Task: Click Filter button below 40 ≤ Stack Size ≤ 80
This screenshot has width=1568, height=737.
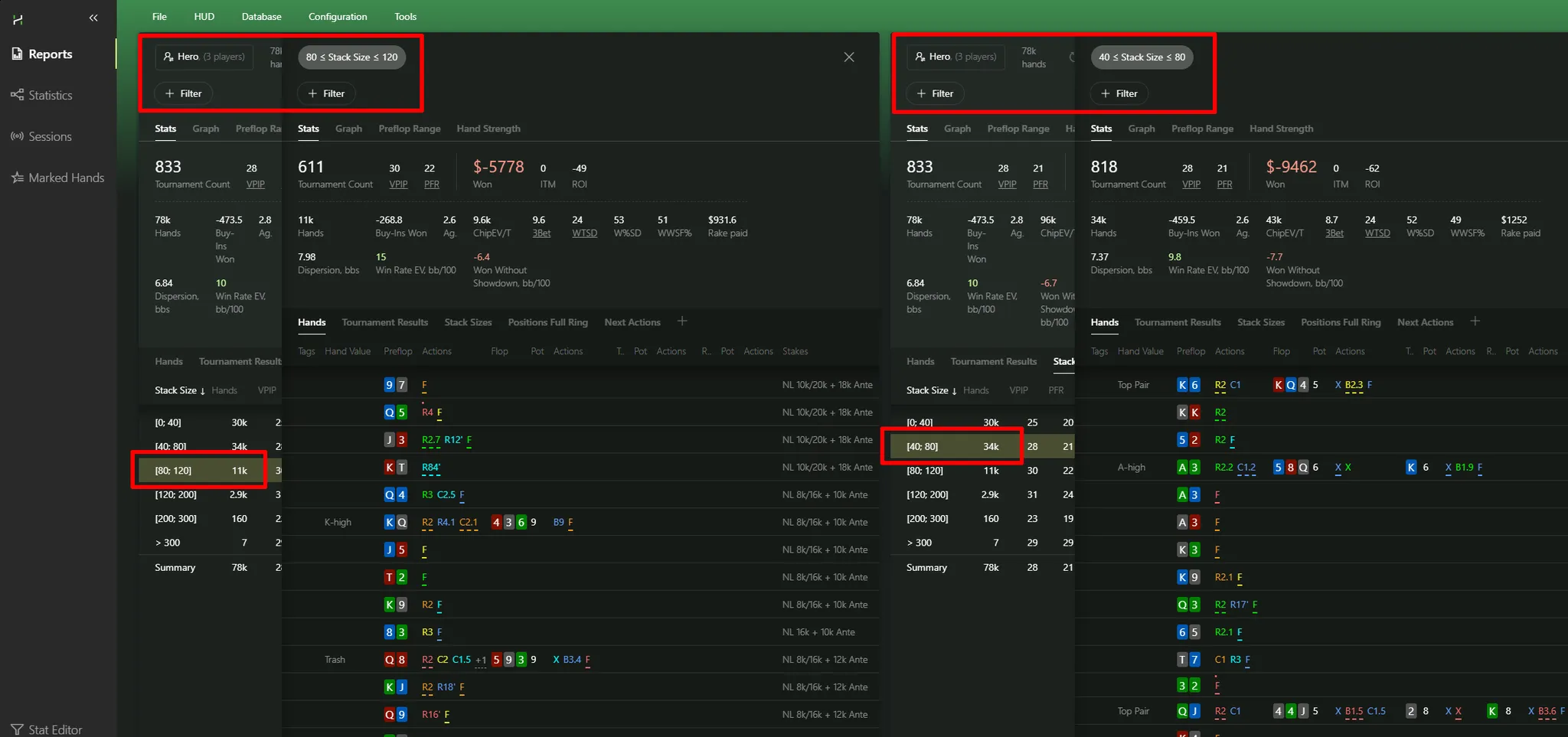Action: [1119, 93]
